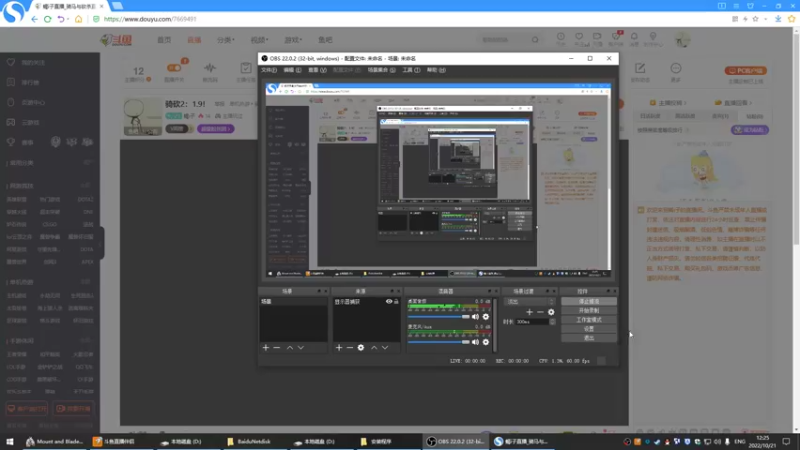Switch to BaiduNetdisk in taskbar
This screenshot has height=450, width=800.
(249, 441)
